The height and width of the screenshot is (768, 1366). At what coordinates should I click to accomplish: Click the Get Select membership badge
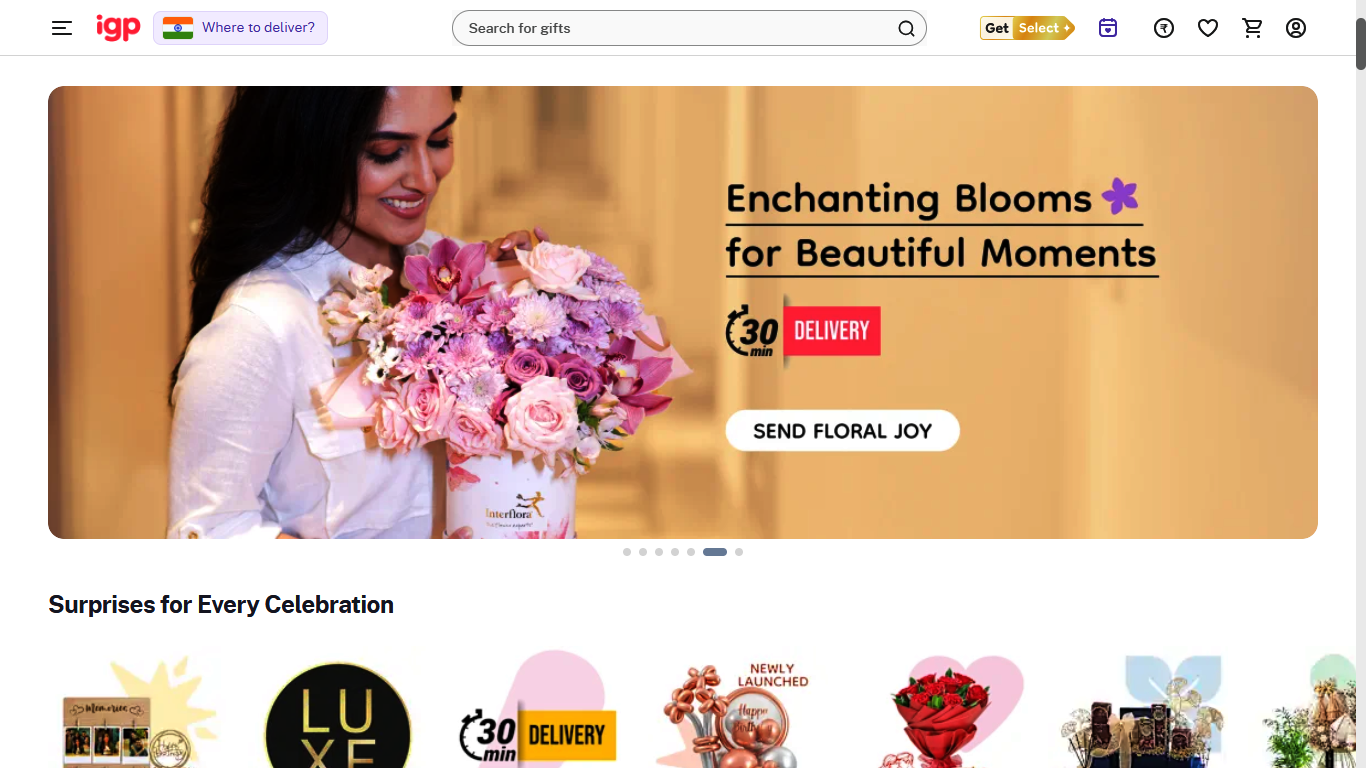(1027, 28)
